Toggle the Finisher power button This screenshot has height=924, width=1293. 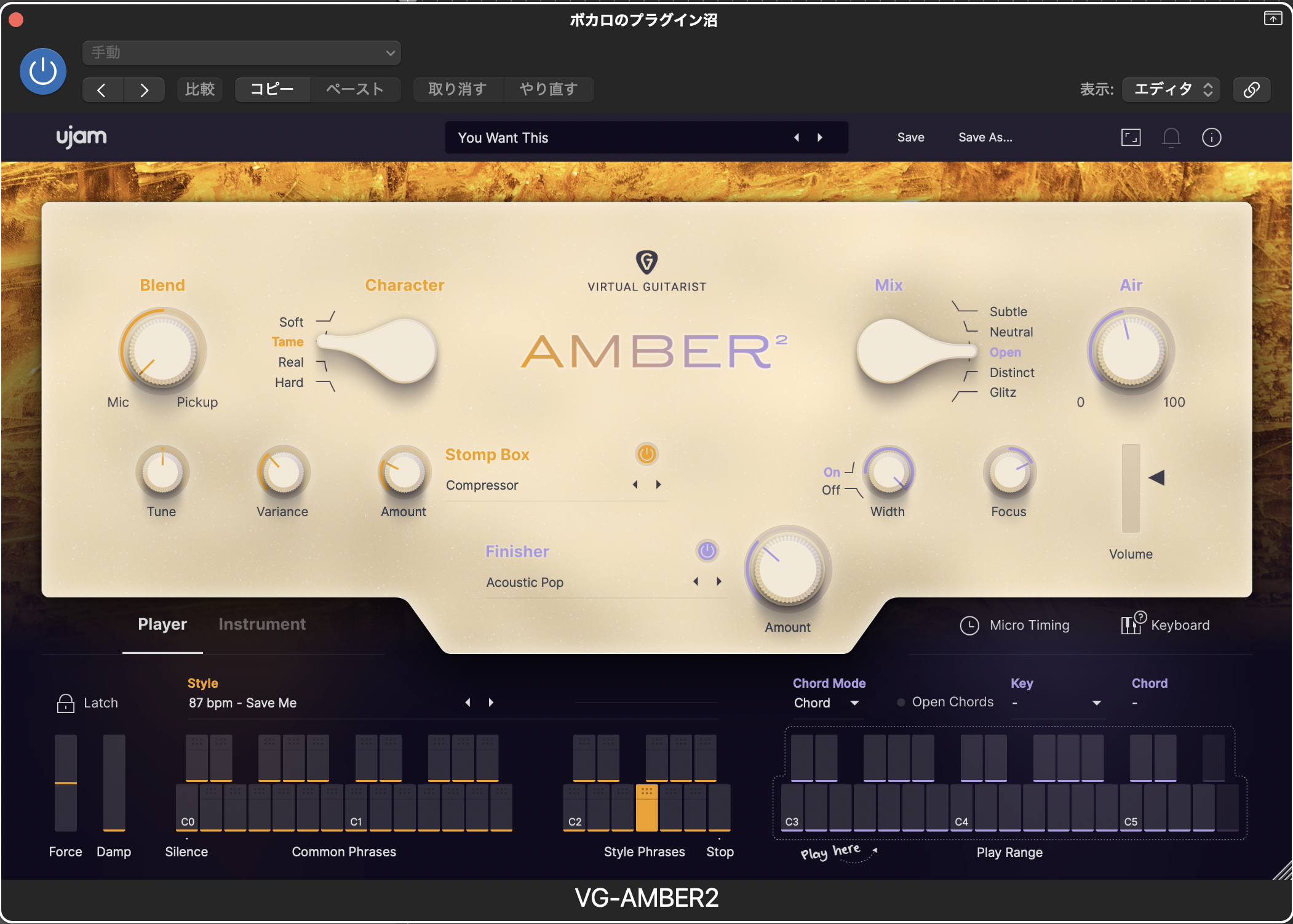pos(707,551)
